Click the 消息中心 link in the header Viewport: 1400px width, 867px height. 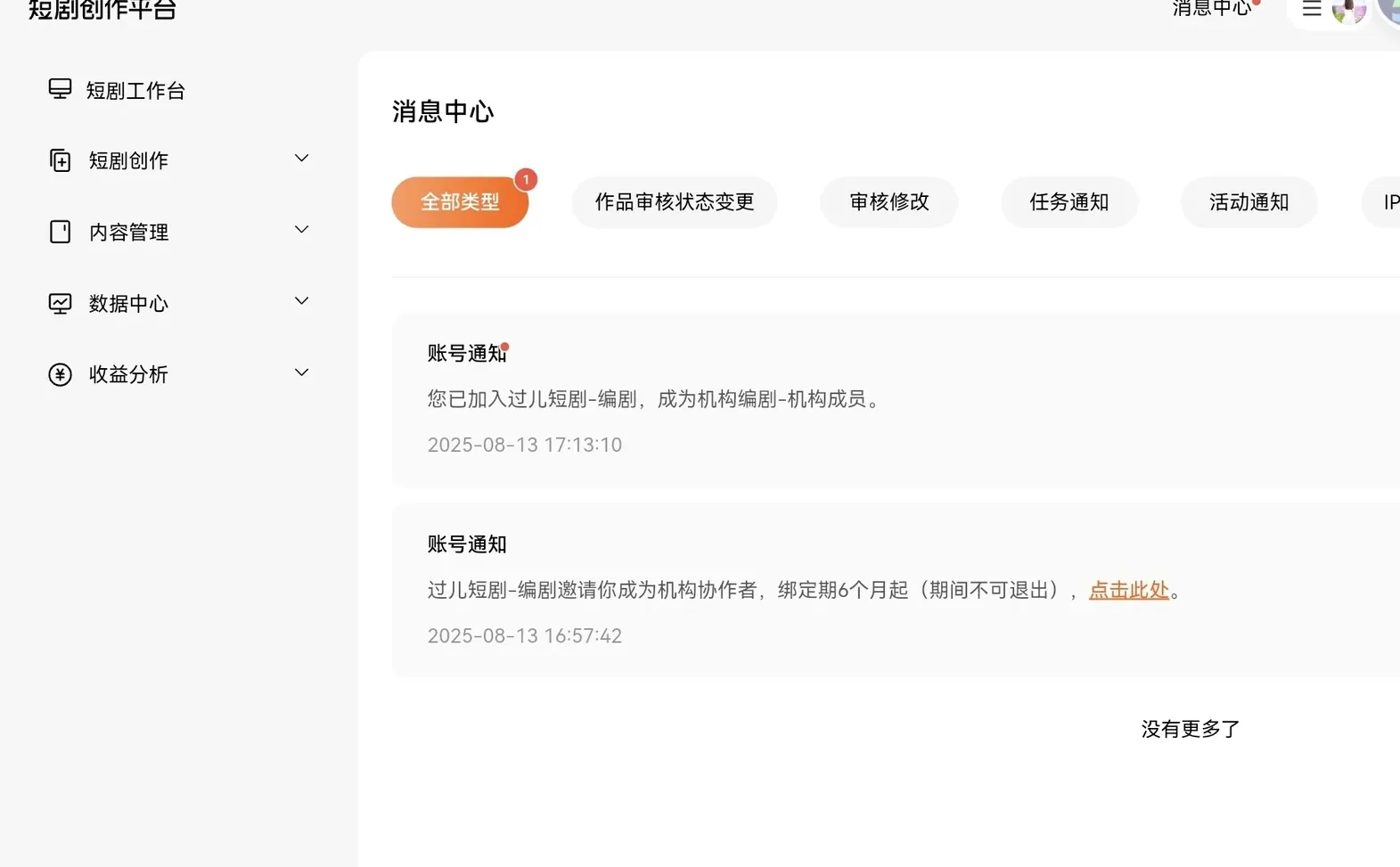tap(1212, 8)
